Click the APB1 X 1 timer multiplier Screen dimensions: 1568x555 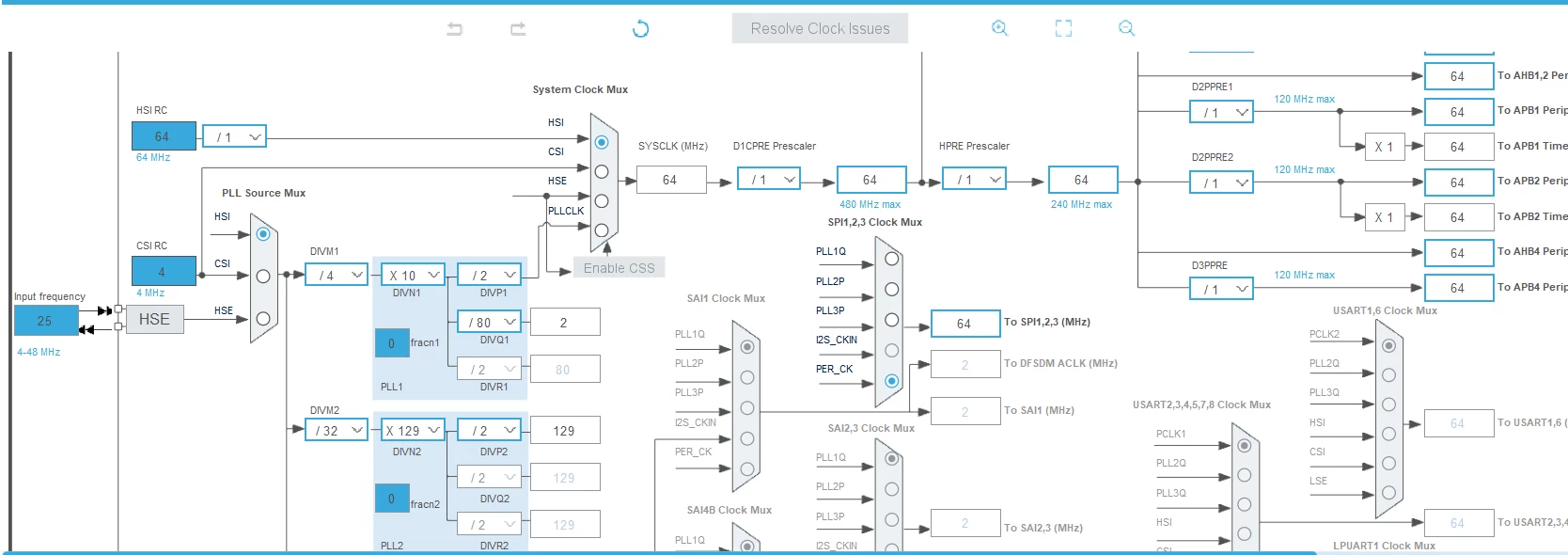1385,147
